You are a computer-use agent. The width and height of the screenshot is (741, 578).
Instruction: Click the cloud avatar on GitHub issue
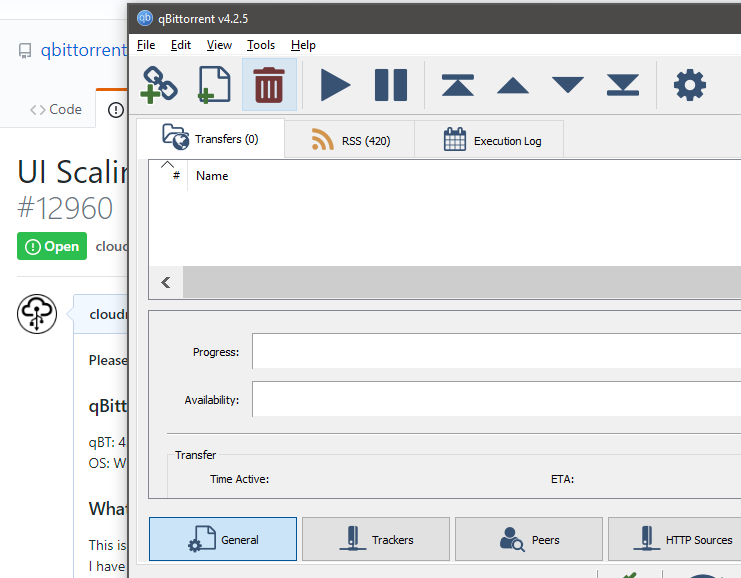pyautogui.click(x=37, y=314)
